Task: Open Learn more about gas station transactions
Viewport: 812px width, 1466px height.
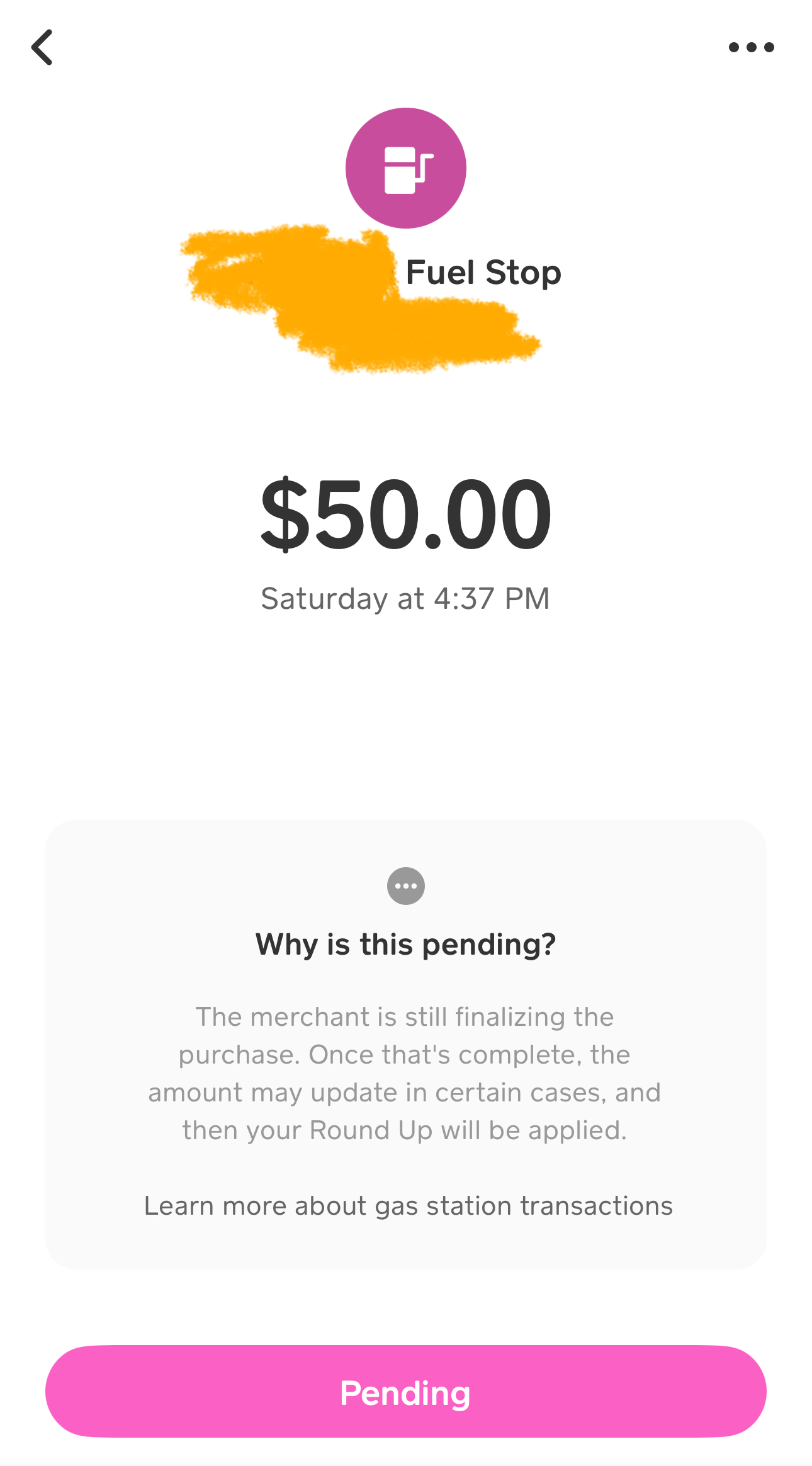Action: (408, 1206)
